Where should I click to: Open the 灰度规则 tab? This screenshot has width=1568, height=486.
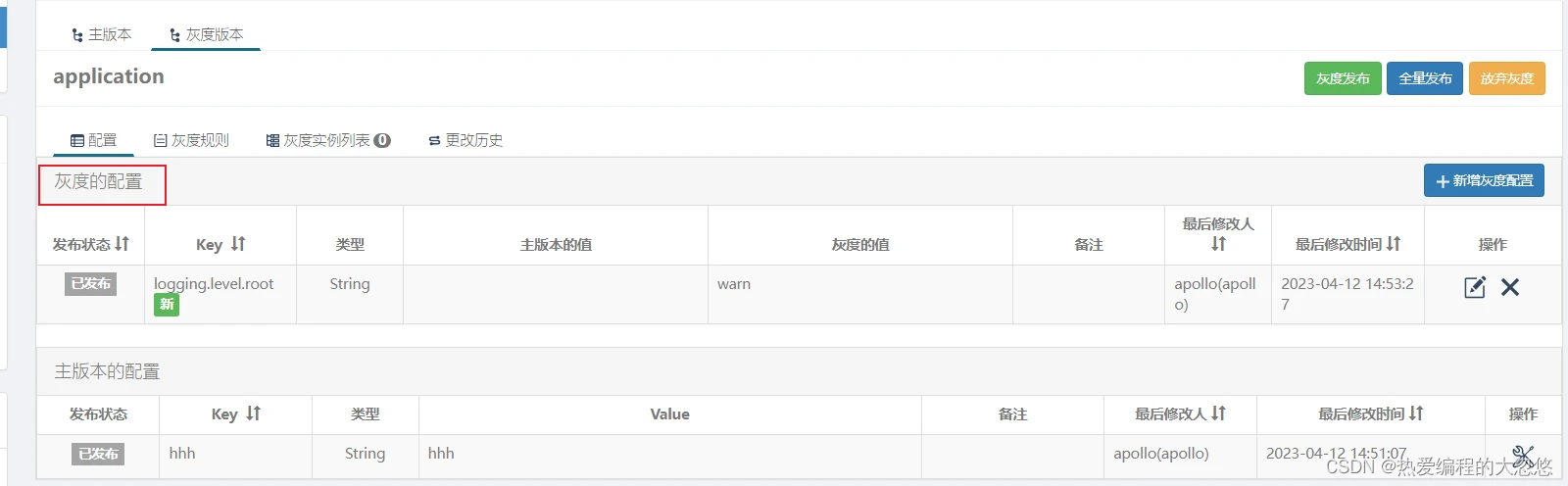point(191,140)
